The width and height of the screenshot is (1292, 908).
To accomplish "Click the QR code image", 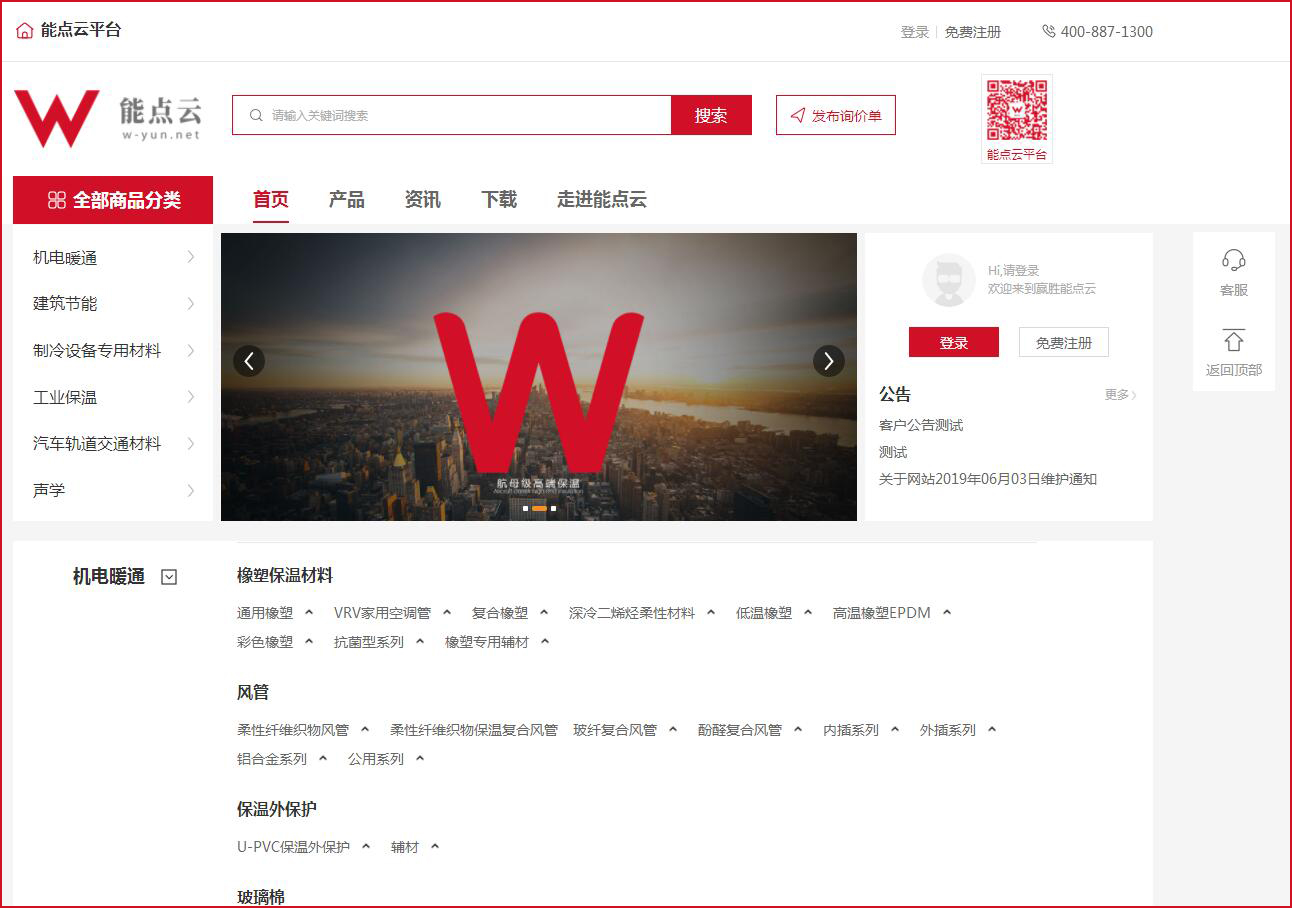I will pos(1016,111).
